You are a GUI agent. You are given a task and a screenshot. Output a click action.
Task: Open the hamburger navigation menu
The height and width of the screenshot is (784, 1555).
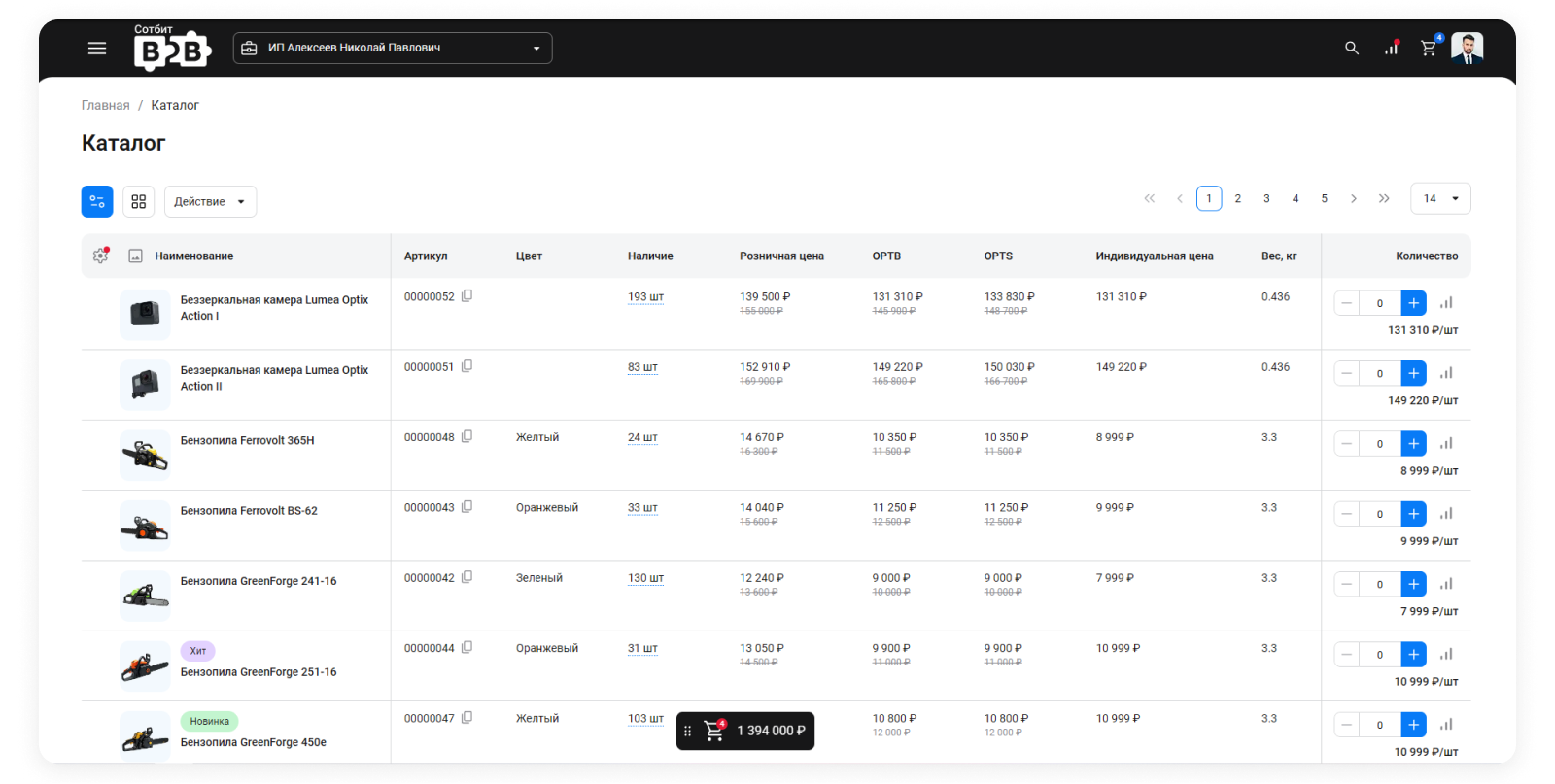pyautogui.click(x=97, y=48)
